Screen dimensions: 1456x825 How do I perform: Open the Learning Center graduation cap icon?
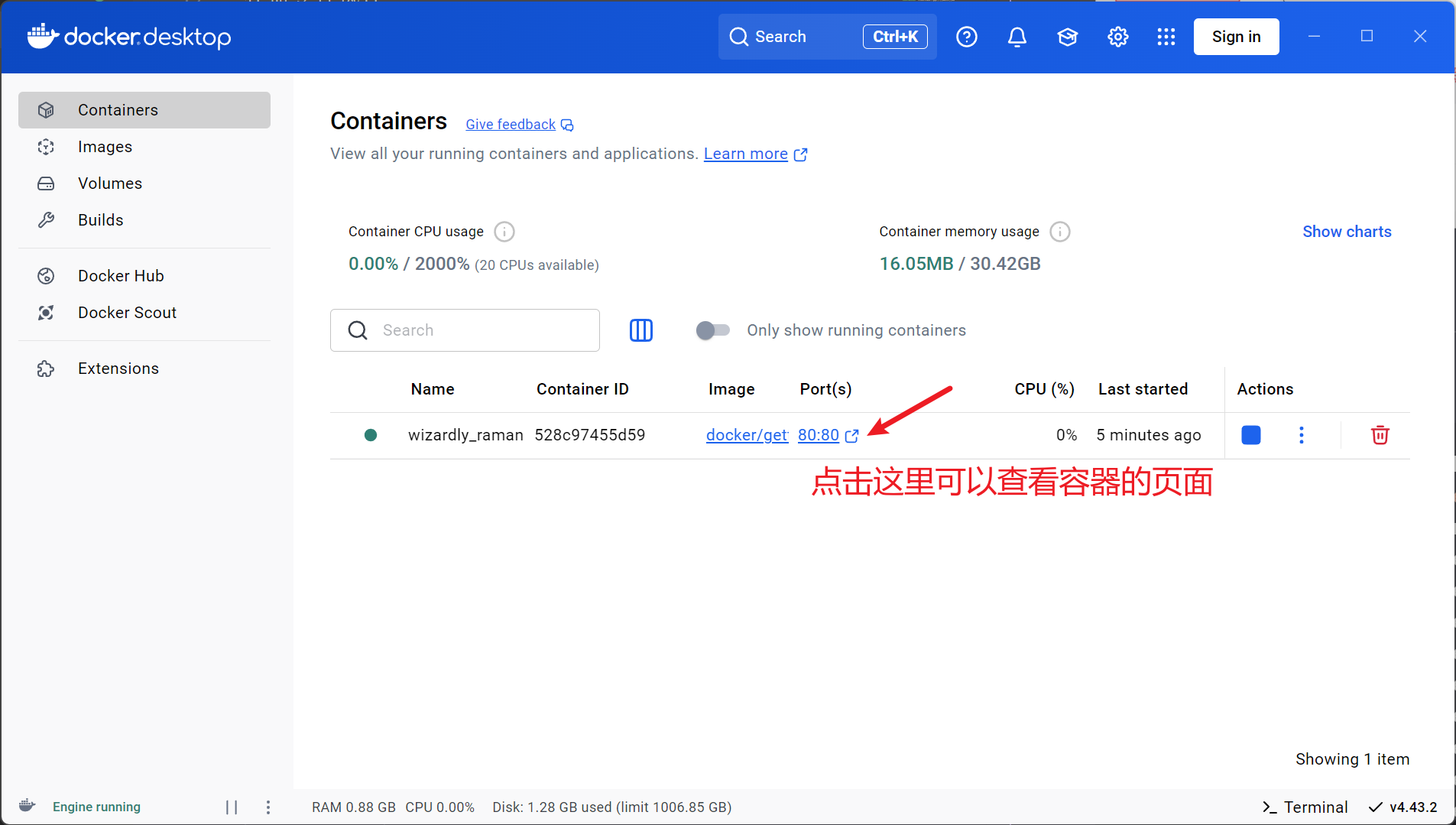(x=1067, y=36)
